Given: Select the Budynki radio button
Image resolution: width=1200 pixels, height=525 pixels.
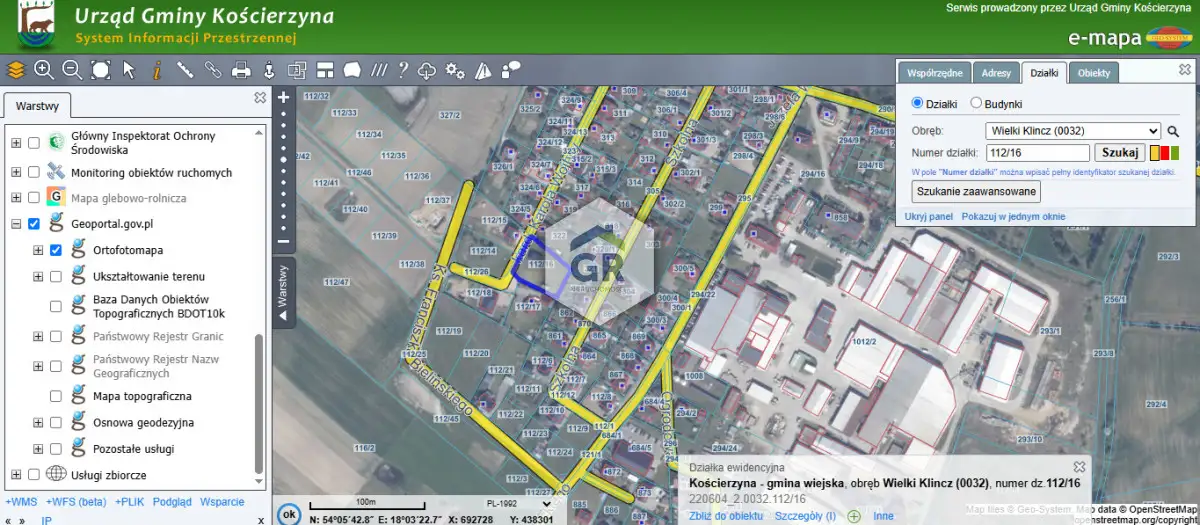Looking at the screenshot, I should click(976, 104).
